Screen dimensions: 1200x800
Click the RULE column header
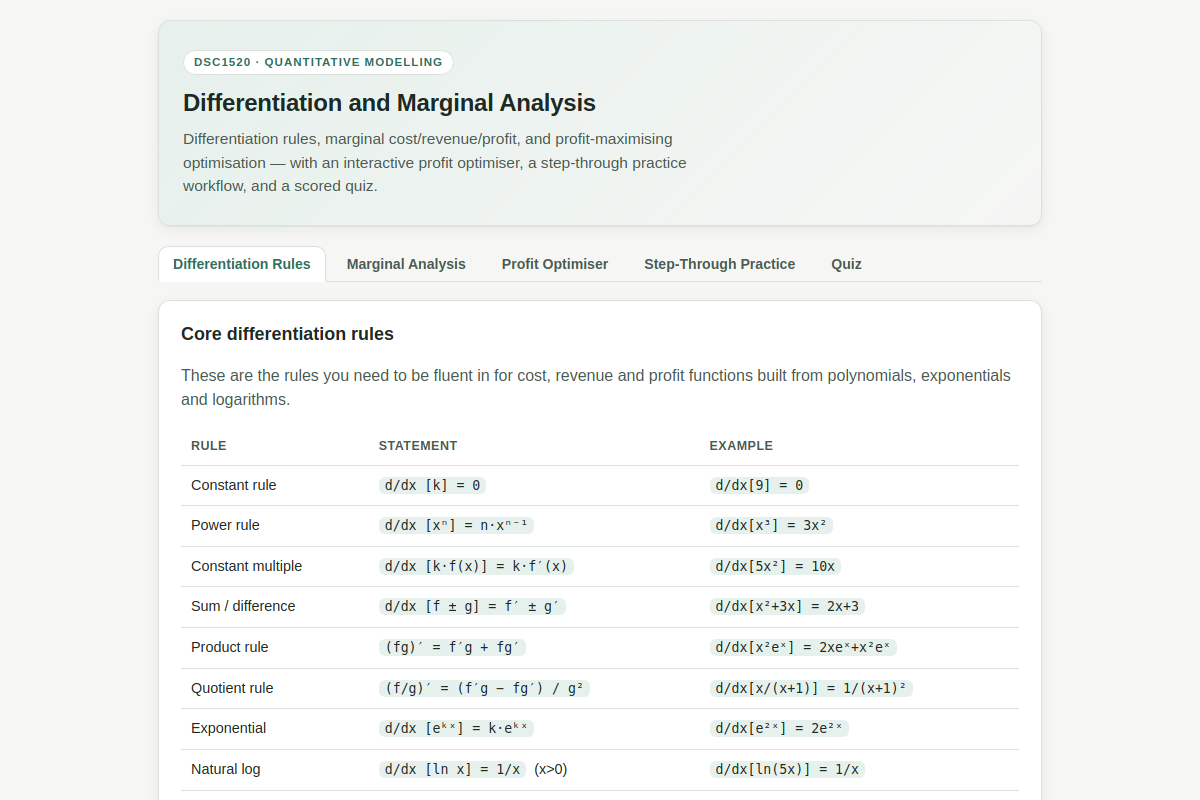(x=209, y=446)
